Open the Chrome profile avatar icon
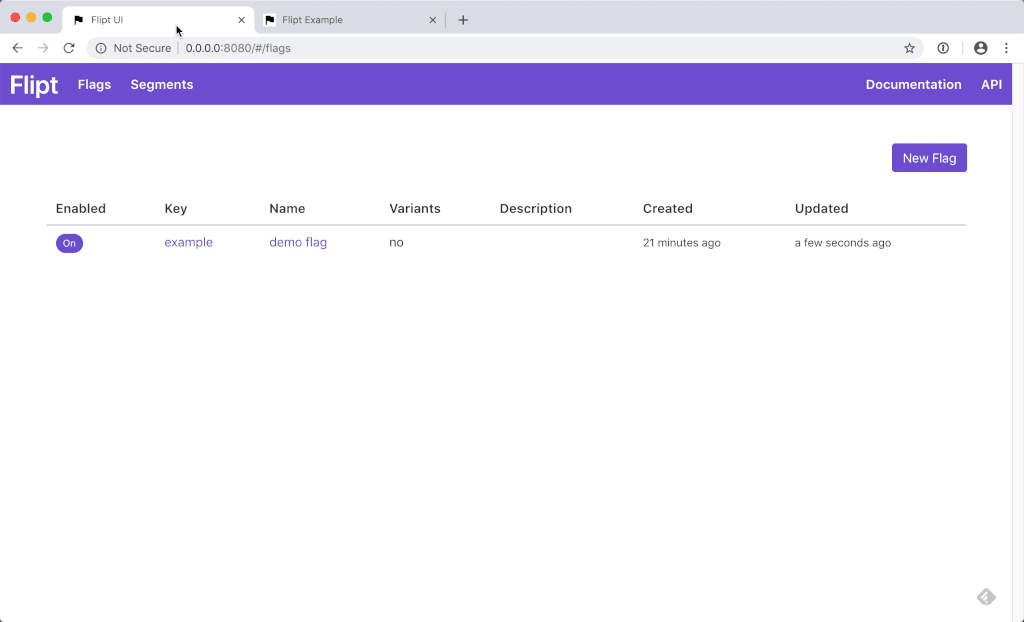 pyautogui.click(x=980, y=48)
